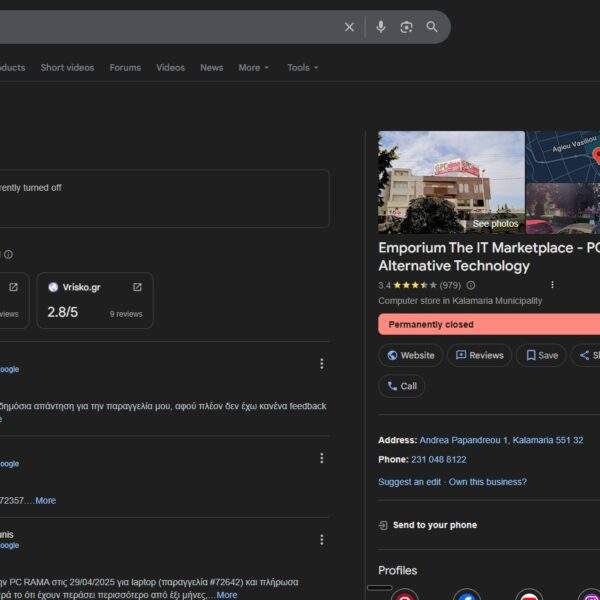Click the magnifying glass search icon
The image size is (600, 600).
[432, 27]
